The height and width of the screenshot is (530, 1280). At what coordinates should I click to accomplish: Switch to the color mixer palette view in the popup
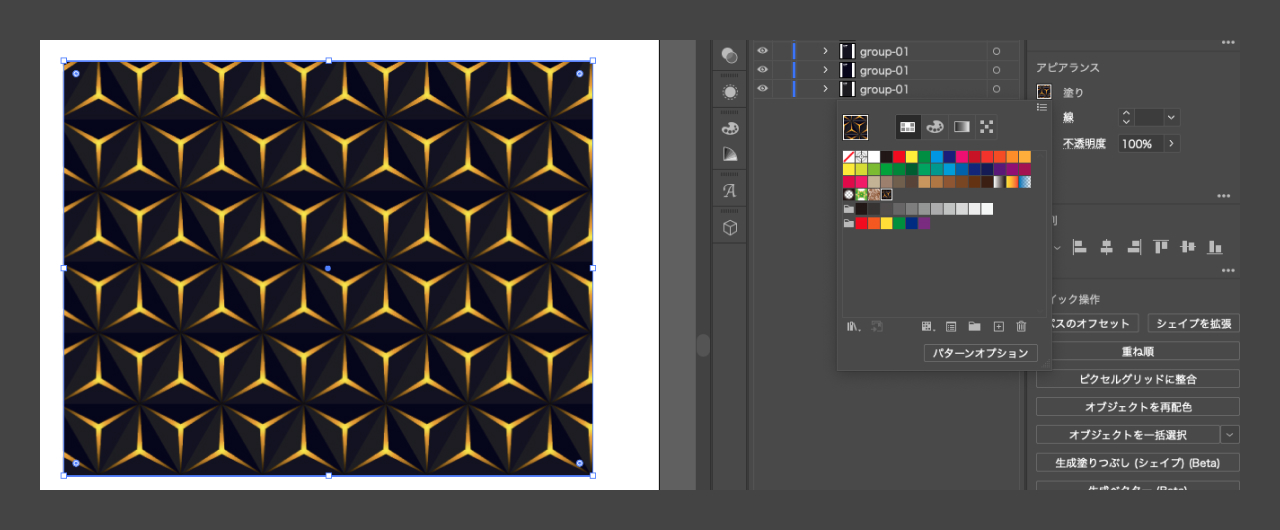tap(935, 127)
